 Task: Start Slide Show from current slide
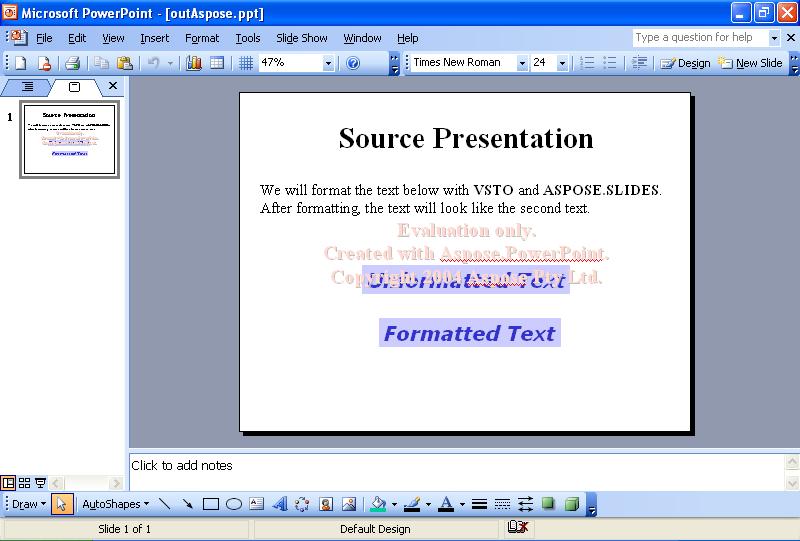40,482
